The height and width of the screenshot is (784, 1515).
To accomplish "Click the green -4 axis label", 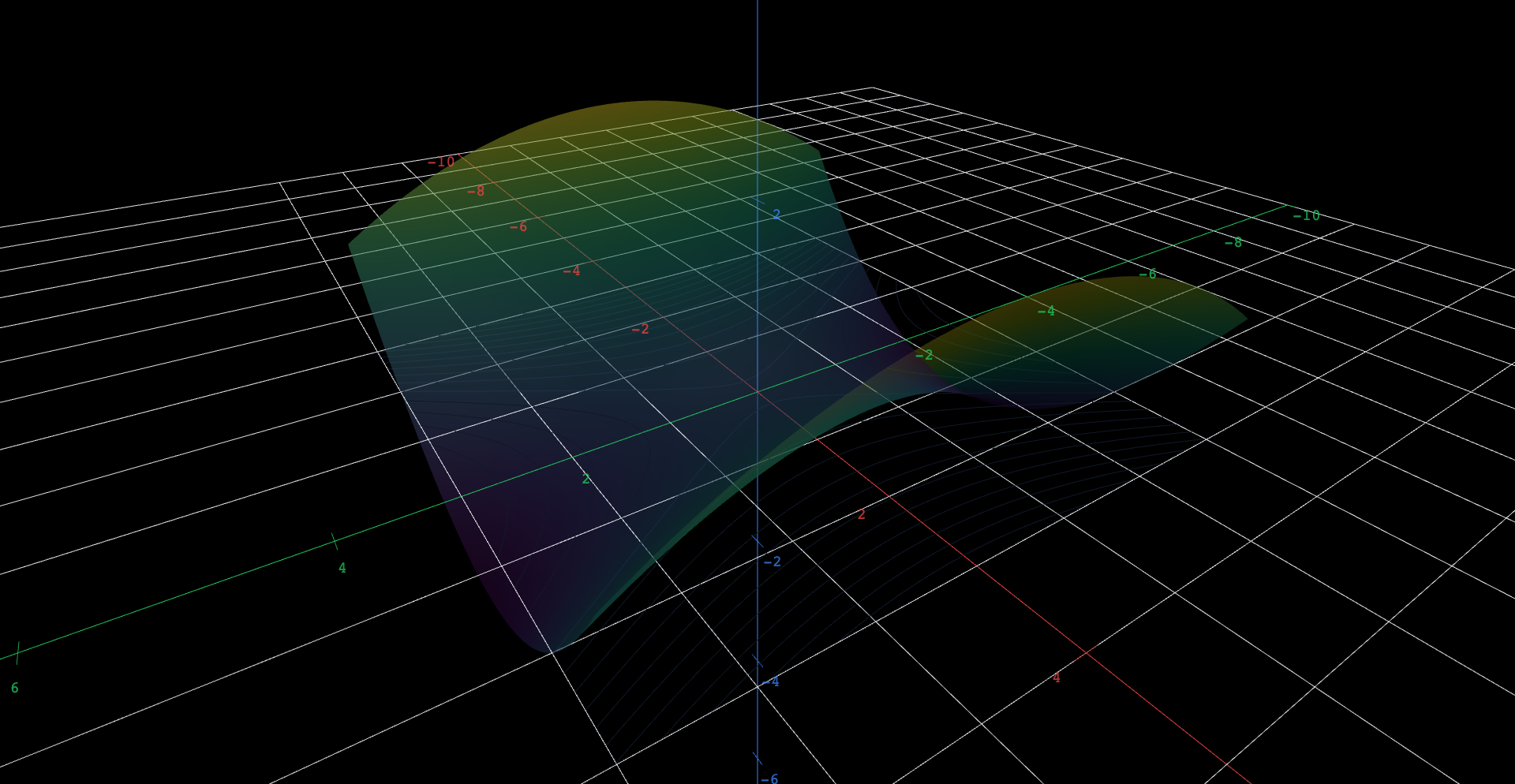I will click(x=1046, y=311).
